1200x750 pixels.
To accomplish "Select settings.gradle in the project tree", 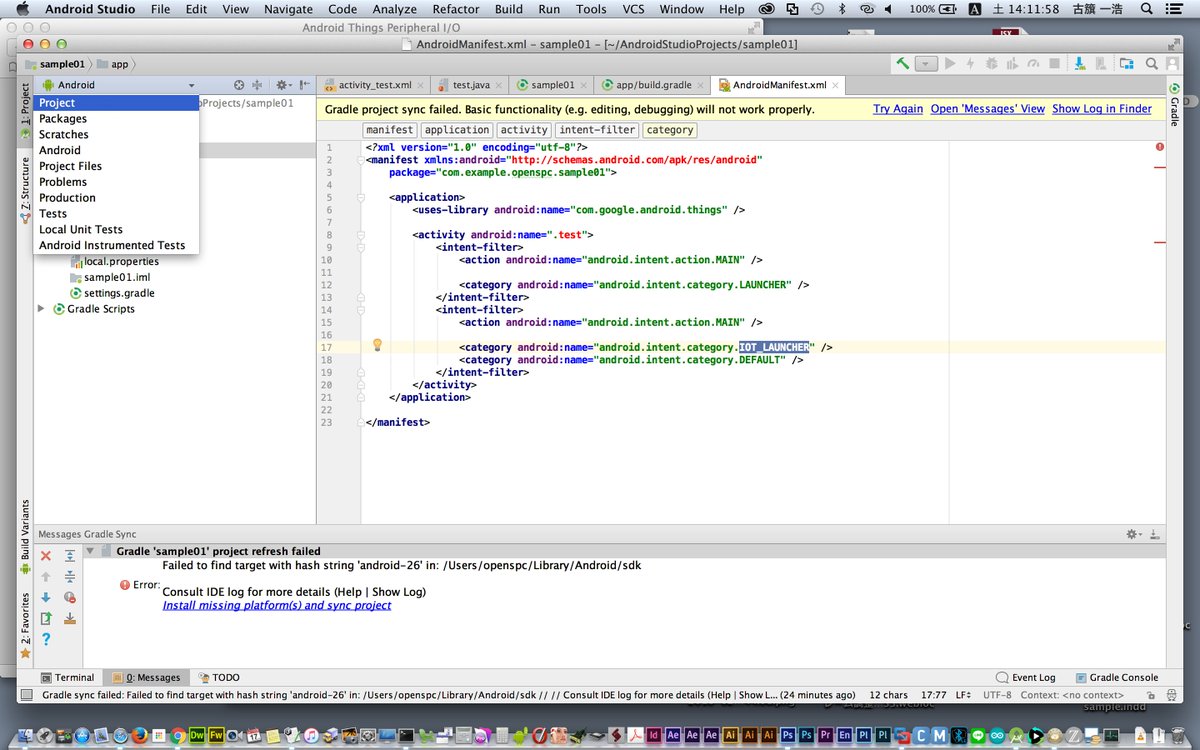I will click(111, 293).
